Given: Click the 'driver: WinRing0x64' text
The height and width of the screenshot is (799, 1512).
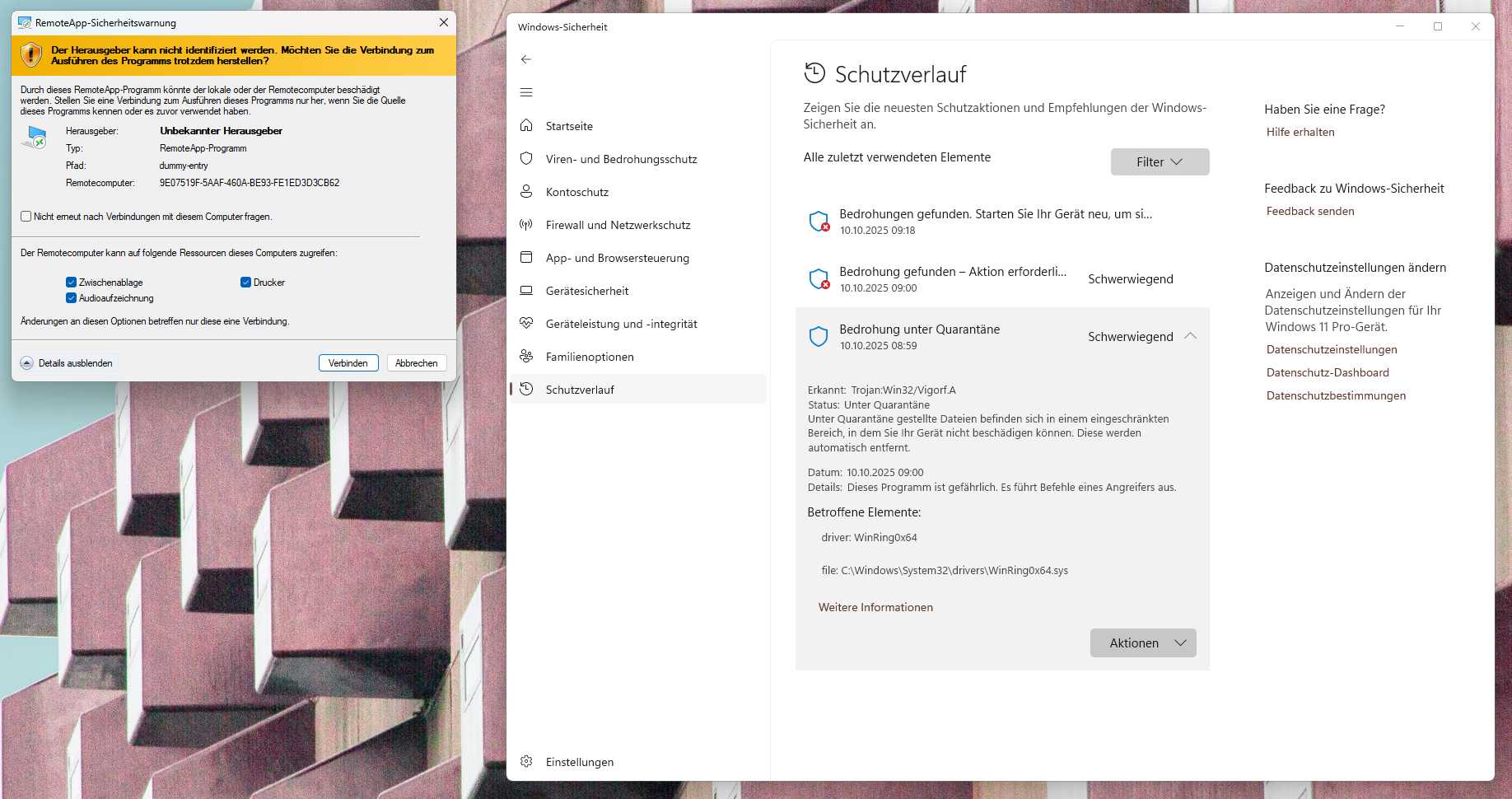Looking at the screenshot, I should click(869, 537).
